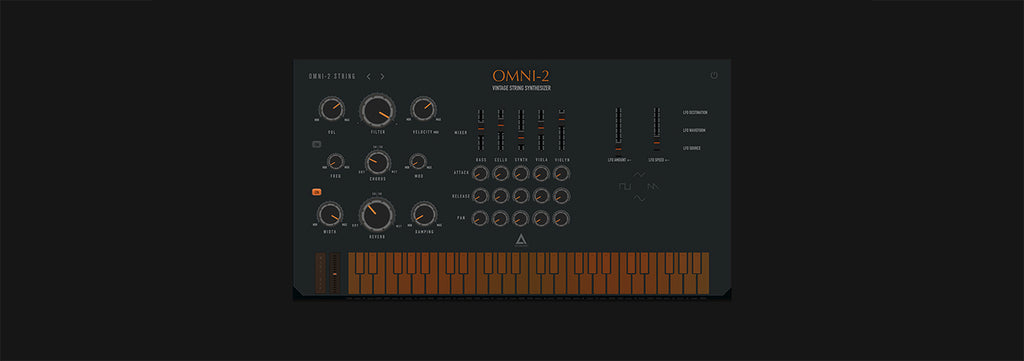Click the OMNI-2 STRING preset name

(x=332, y=76)
